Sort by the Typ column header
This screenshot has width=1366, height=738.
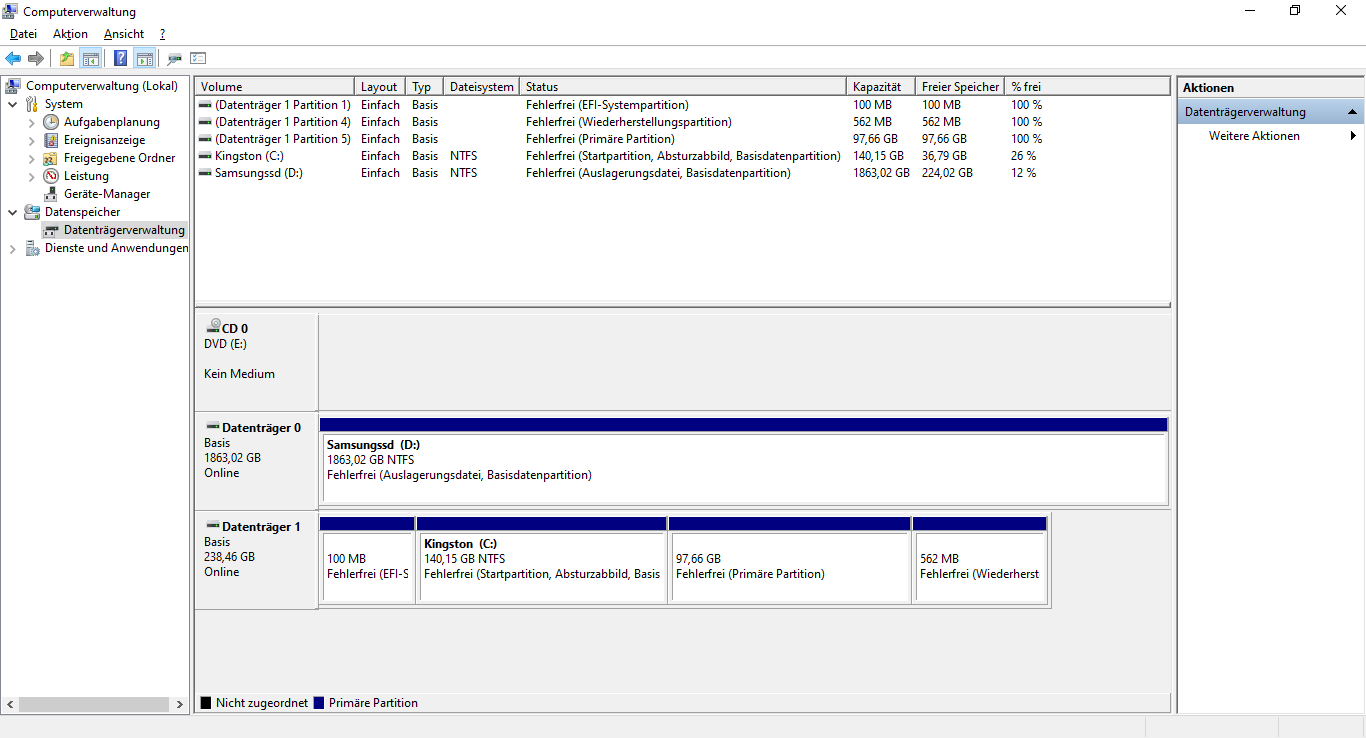click(x=425, y=87)
